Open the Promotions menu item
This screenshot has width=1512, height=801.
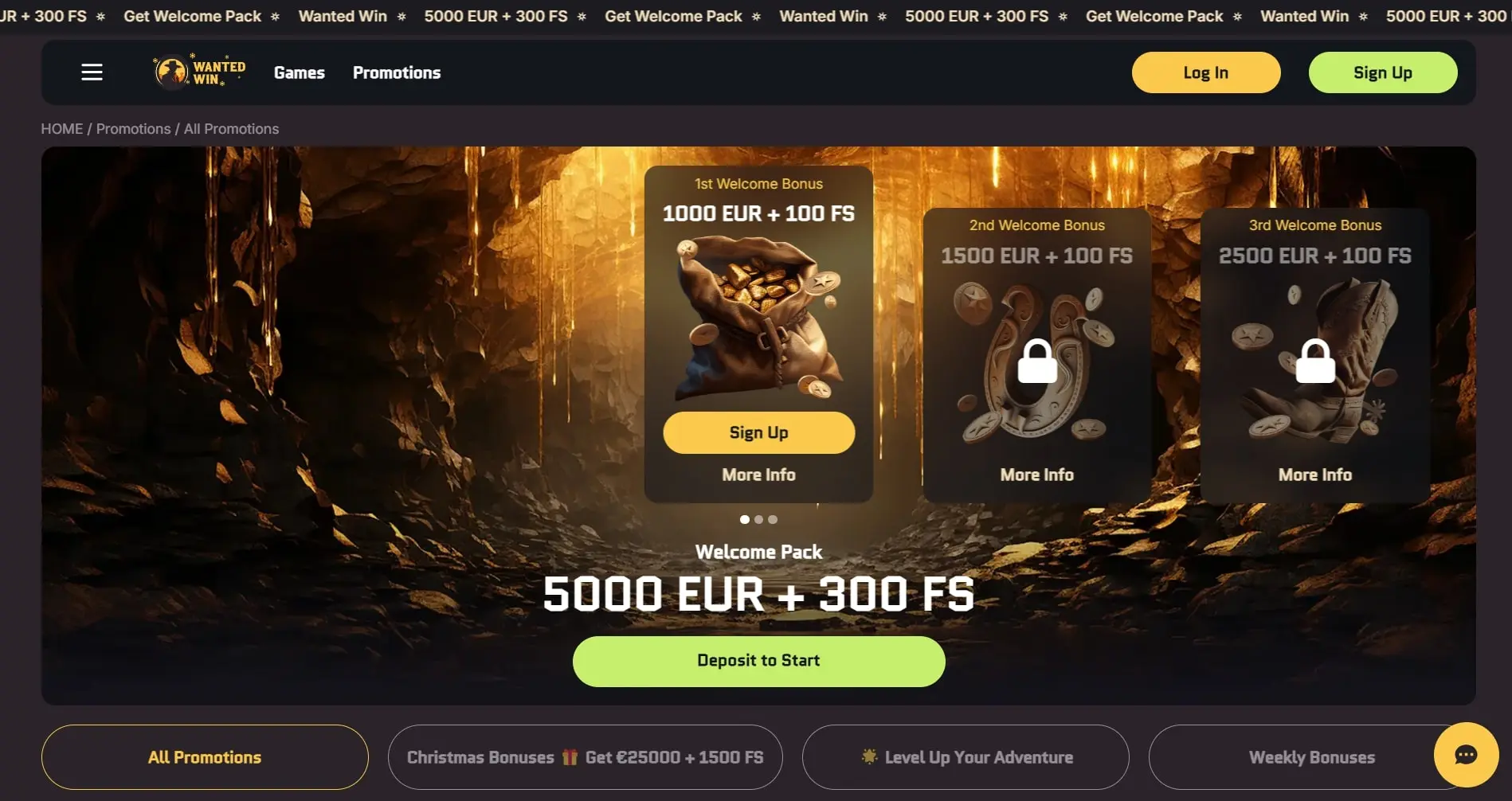coord(397,72)
